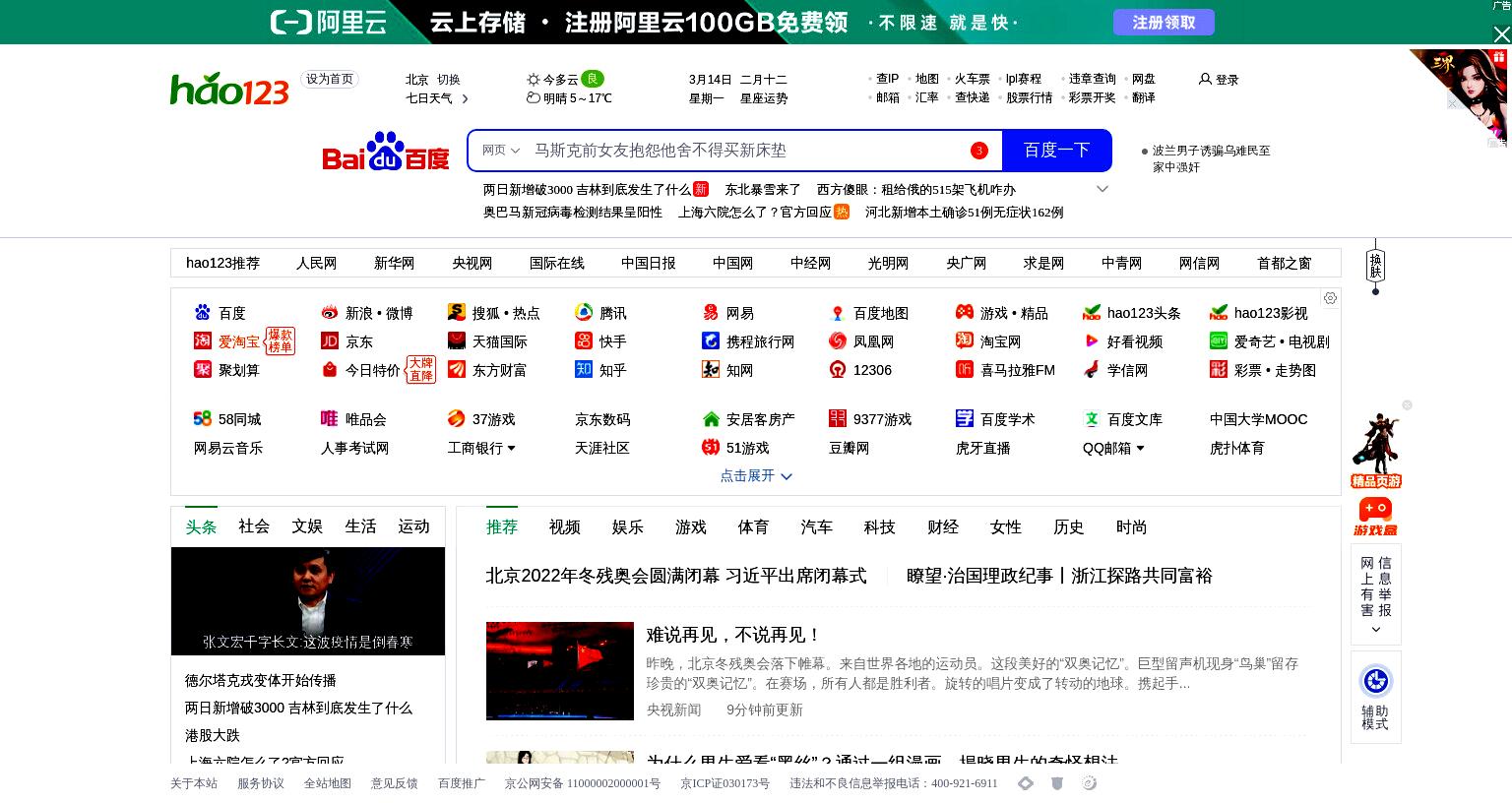
Task: Click 设为首页 button
Action: coord(330,79)
